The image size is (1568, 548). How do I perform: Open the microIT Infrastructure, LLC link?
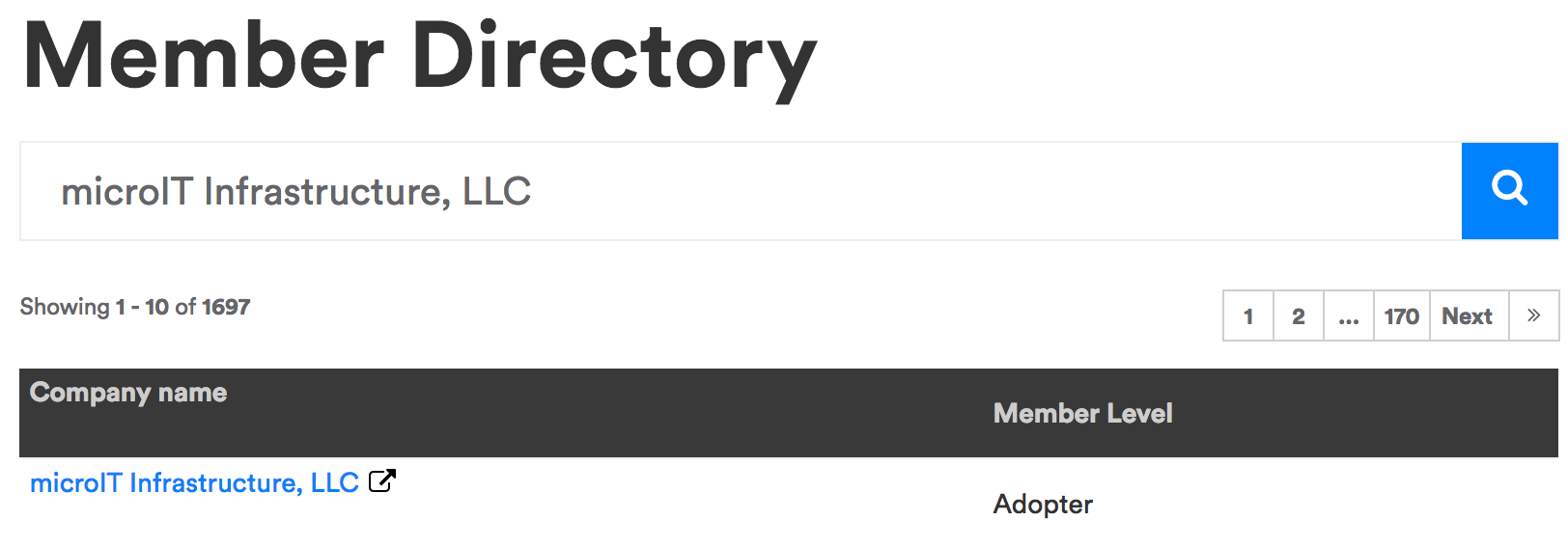[x=194, y=482]
